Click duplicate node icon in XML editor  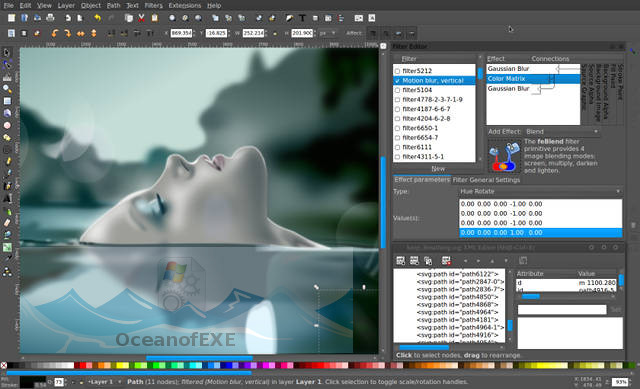tap(428, 260)
